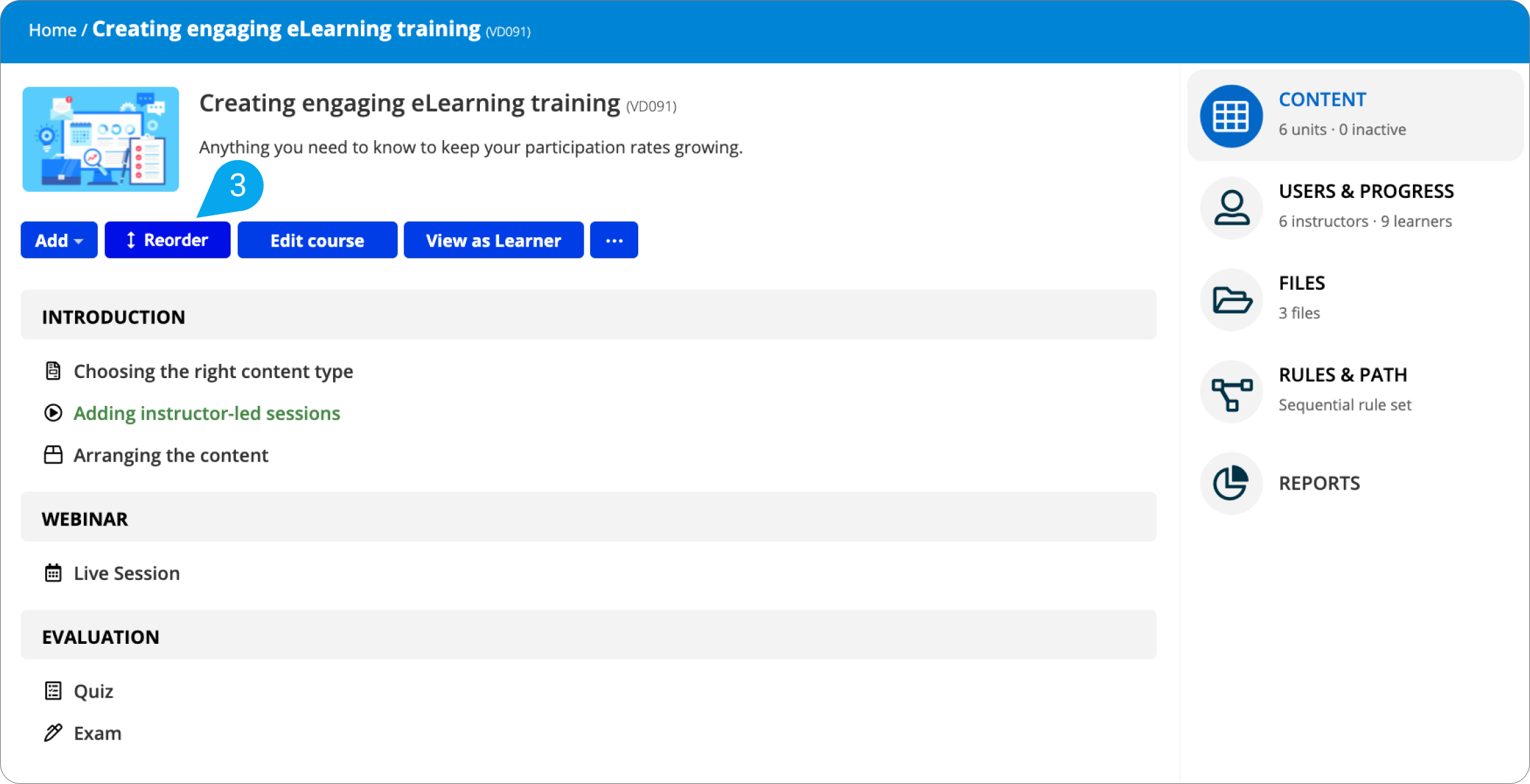Open the Files folder icon

coord(1231,300)
